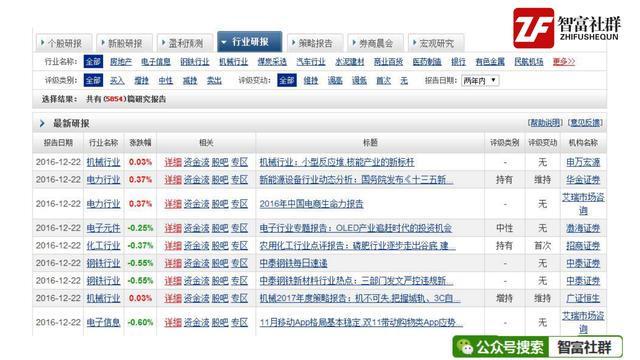Filter rating change by 无
640x360 pixels.
click(x=404, y=80)
